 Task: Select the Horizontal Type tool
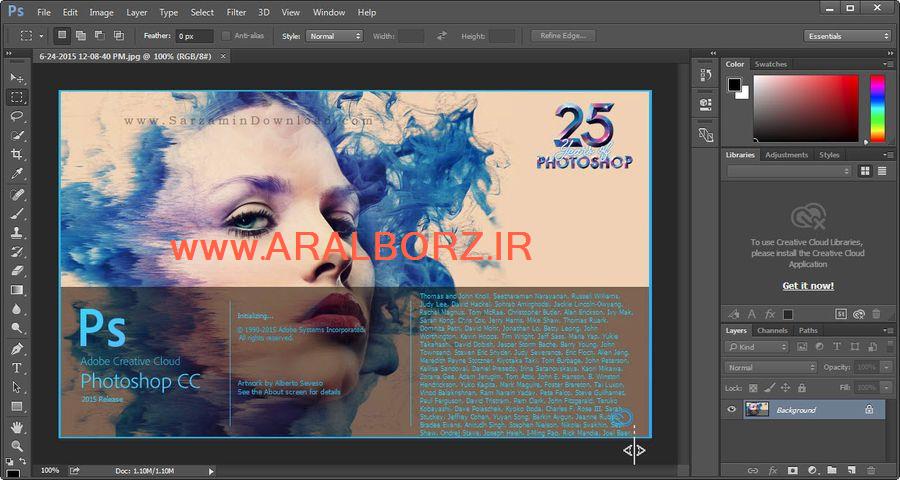click(x=17, y=368)
